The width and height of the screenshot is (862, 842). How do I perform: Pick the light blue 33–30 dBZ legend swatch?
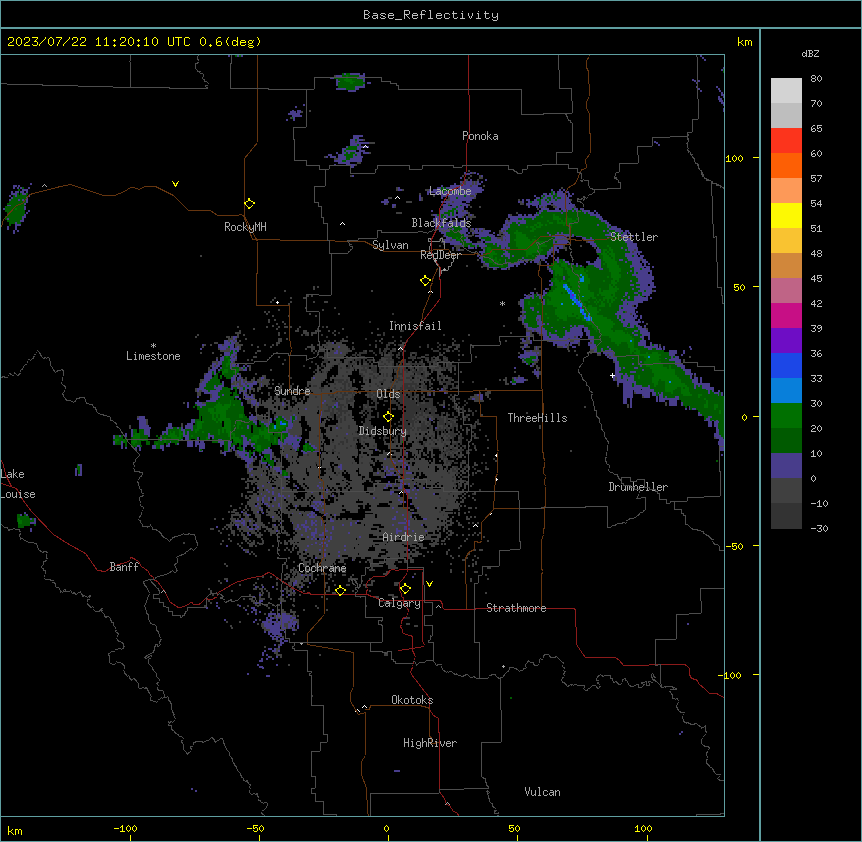pos(786,391)
